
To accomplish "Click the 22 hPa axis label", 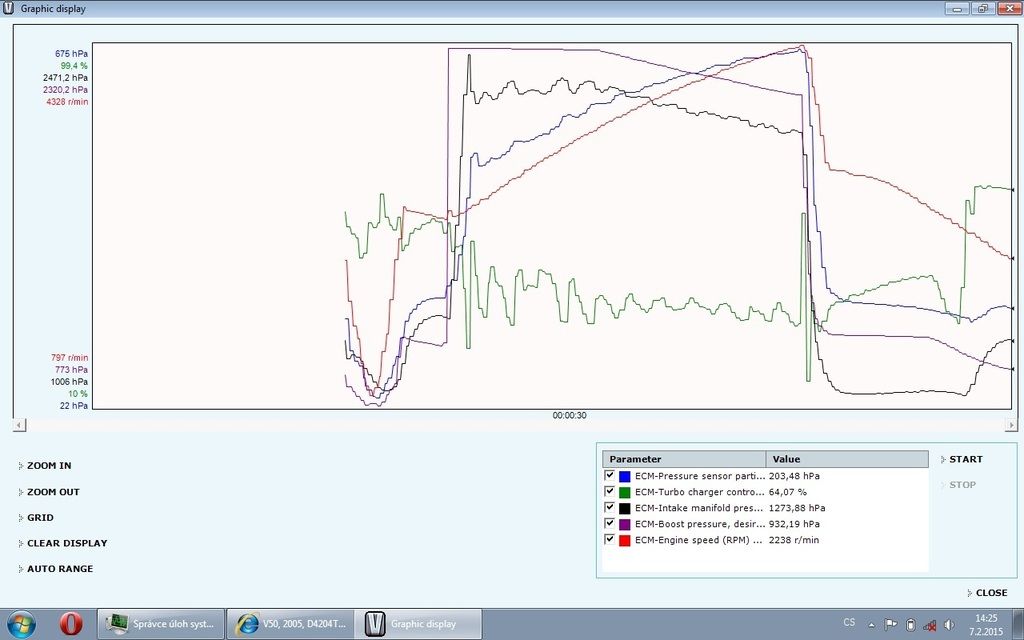I will 74,406.
